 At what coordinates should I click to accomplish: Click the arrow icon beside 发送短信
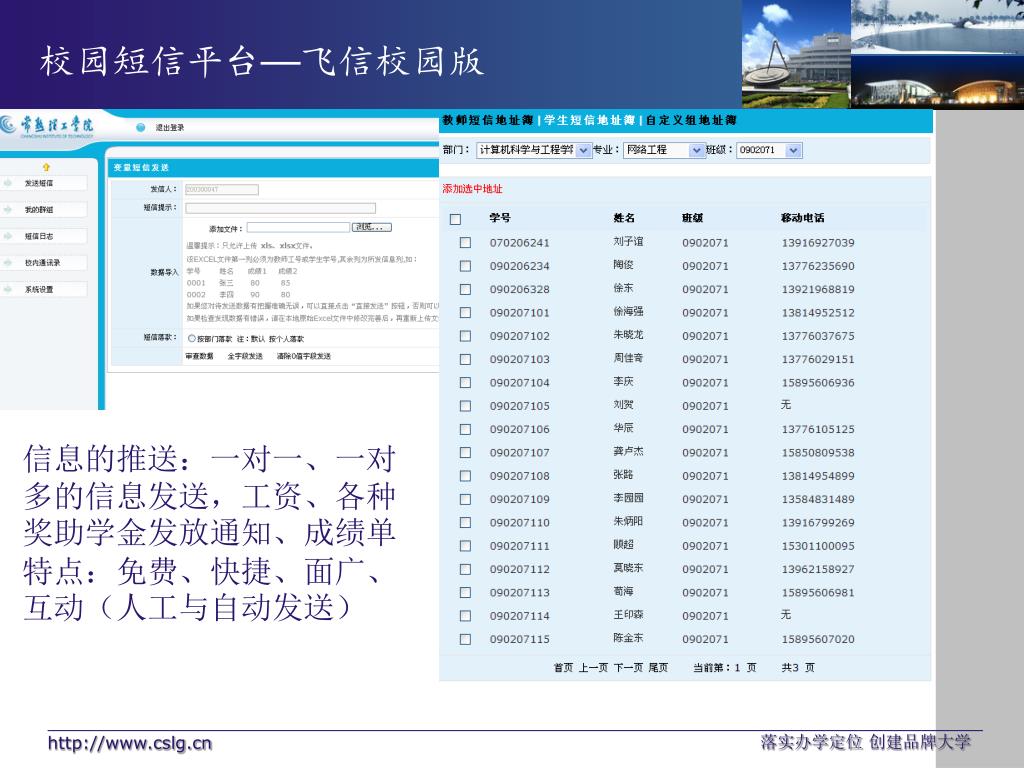pos(8,184)
